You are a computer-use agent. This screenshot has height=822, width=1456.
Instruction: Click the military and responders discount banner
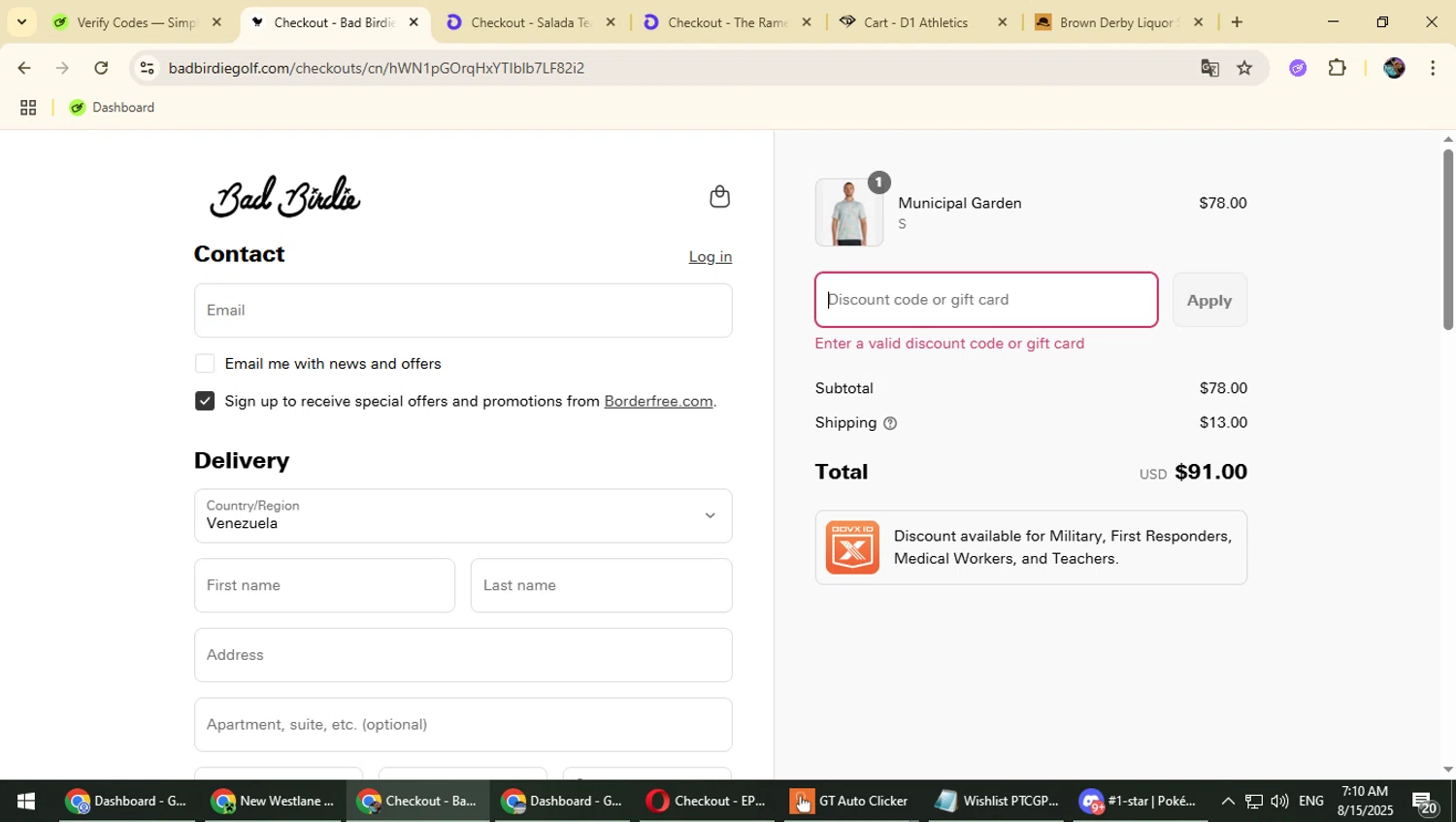1031,547
